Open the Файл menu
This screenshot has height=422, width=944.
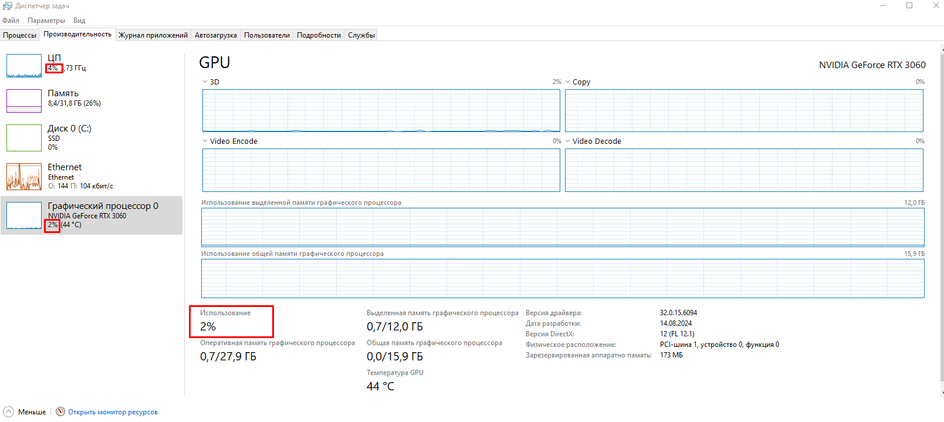[11, 20]
